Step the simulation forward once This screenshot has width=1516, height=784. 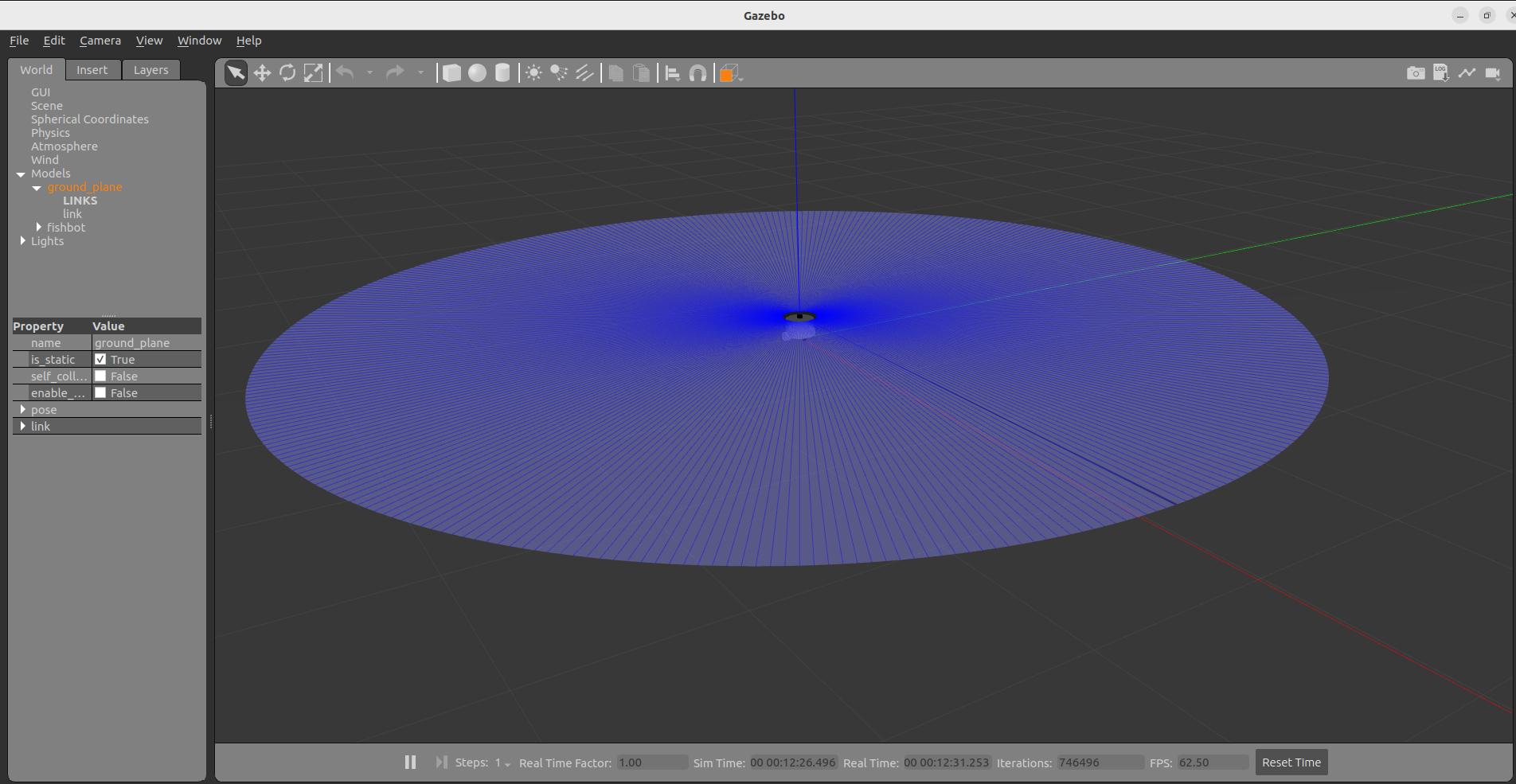pos(441,762)
